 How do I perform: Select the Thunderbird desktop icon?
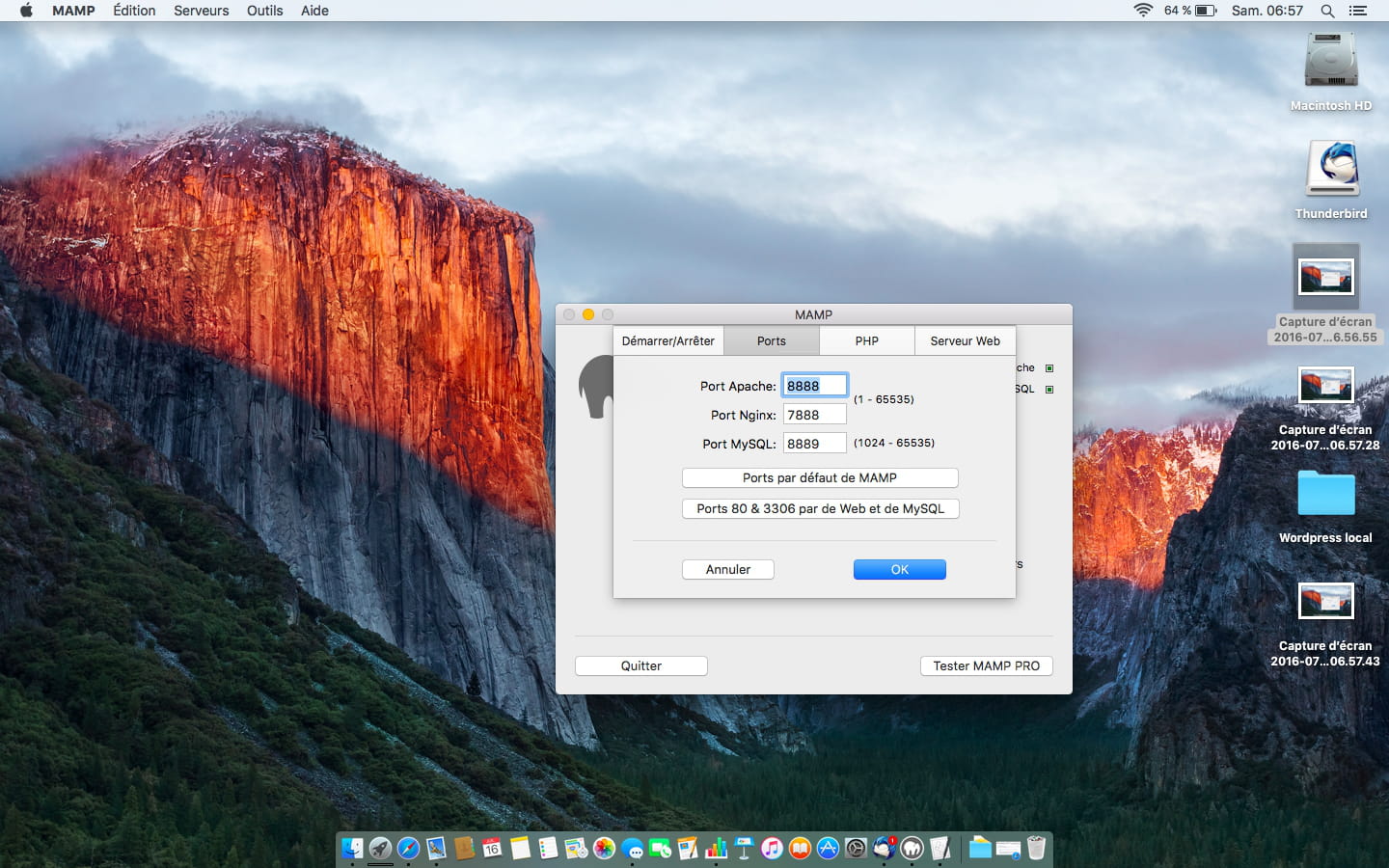(x=1331, y=180)
